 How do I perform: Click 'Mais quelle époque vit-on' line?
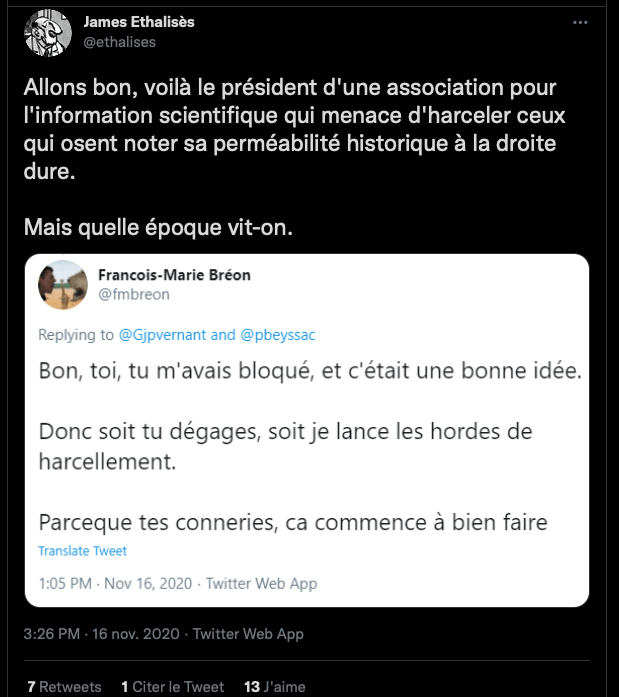[160, 228]
